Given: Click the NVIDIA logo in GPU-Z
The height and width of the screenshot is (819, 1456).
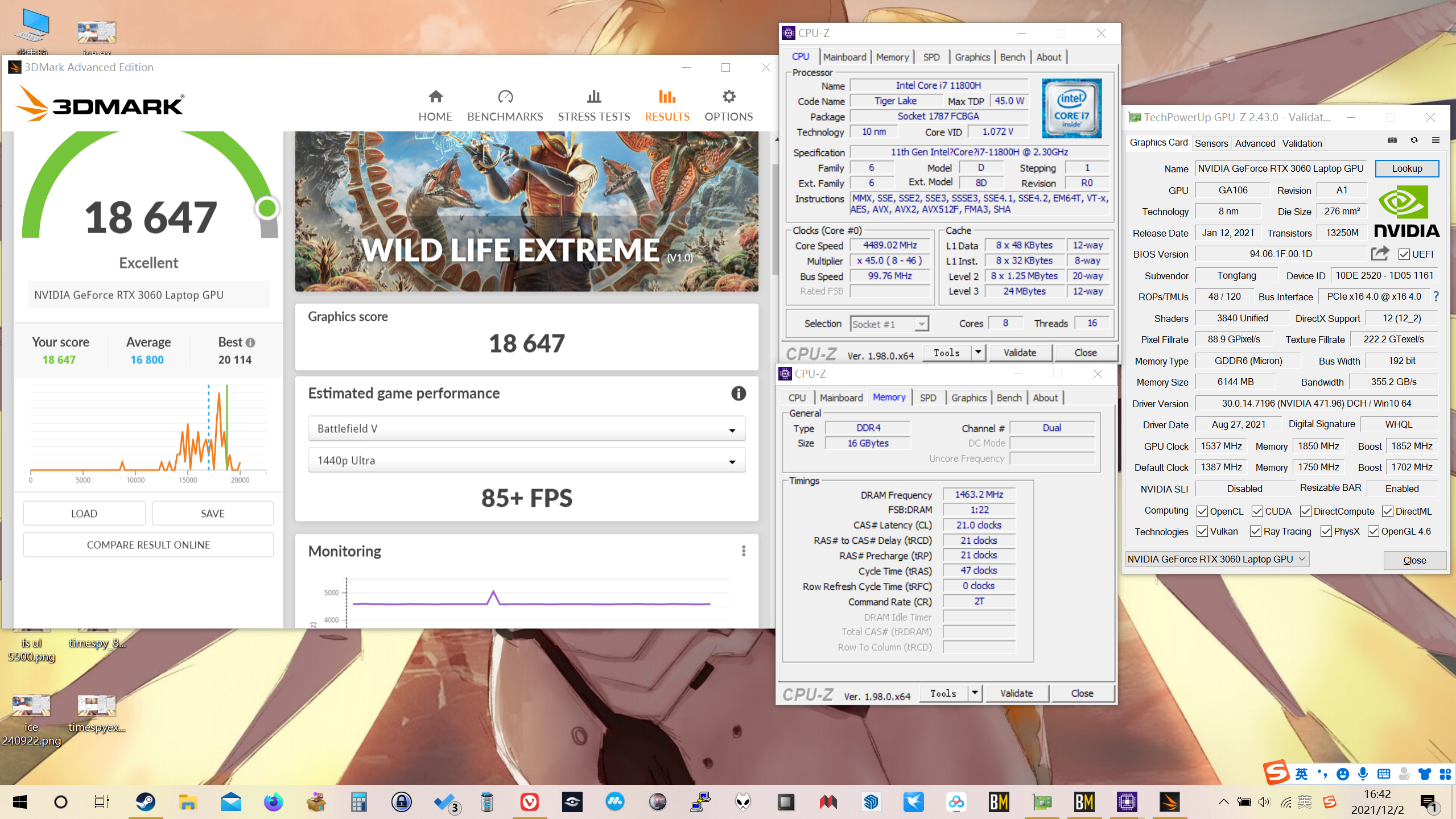Looking at the screenshot, I should (x=1406, y=211).
